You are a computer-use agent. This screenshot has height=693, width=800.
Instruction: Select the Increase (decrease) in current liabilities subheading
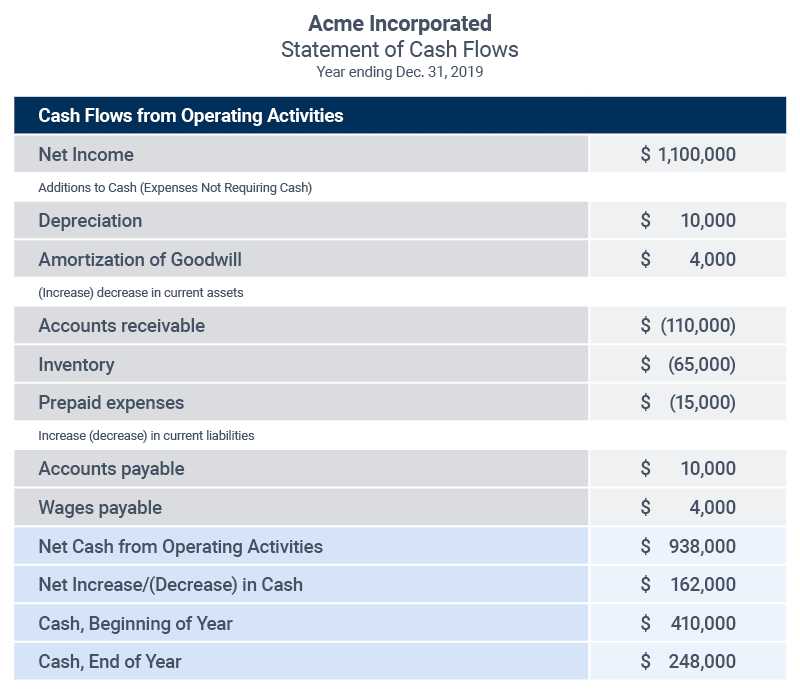[x=146, y=436]
